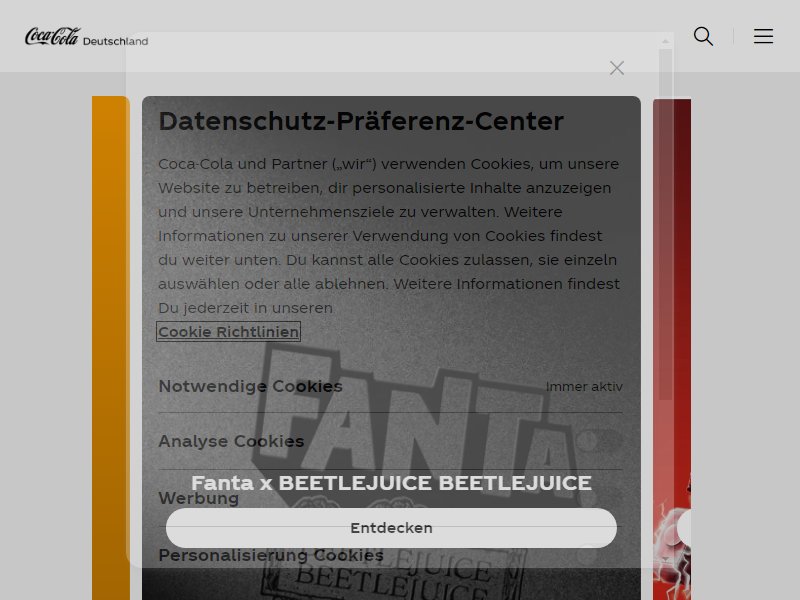This screenshot has width=800, height=600.
Task: Click the "Fanta x BEETLEJUICE BEETLEJUICE" title
Action: (391, 483)
